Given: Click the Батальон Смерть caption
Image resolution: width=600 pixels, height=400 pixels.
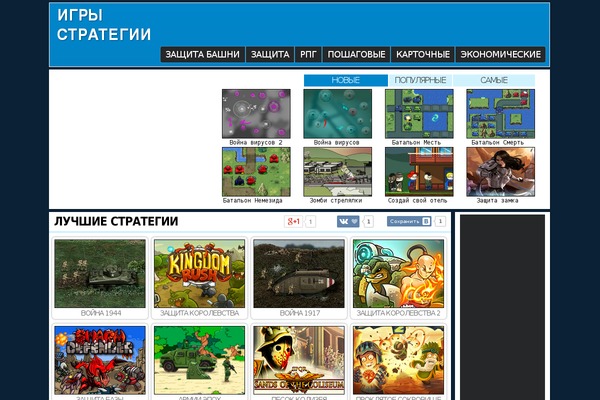Looking at the screenshot, I should (497, 142).
